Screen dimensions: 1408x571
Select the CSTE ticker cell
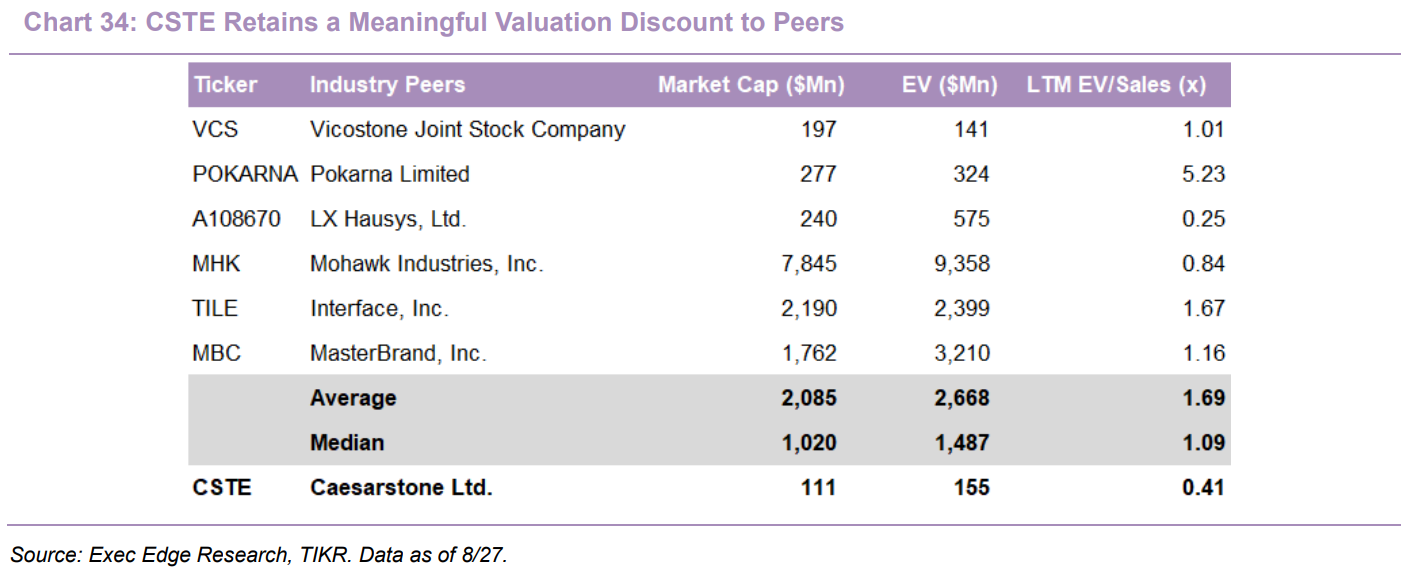coord(222,487)
